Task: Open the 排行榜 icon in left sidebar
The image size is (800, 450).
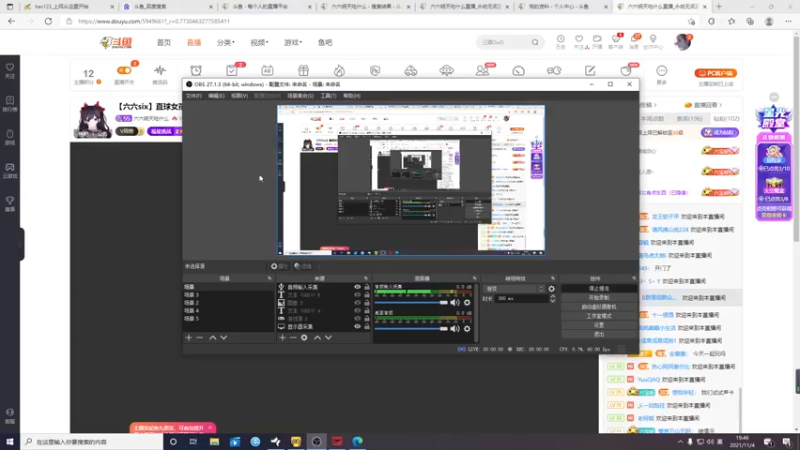Action: point(10,103)
